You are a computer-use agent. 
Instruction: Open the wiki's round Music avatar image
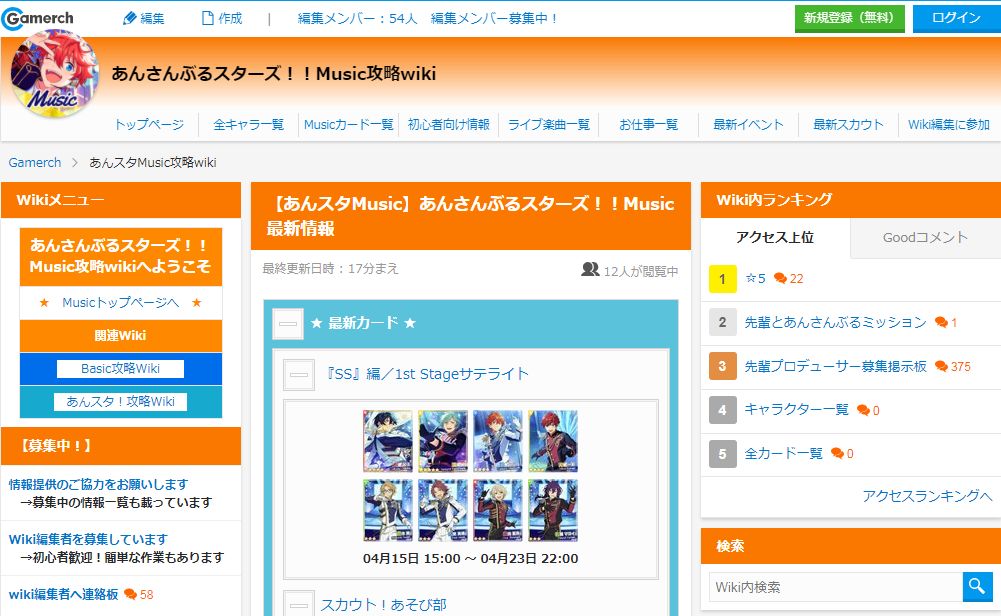[x=55, y=74]
